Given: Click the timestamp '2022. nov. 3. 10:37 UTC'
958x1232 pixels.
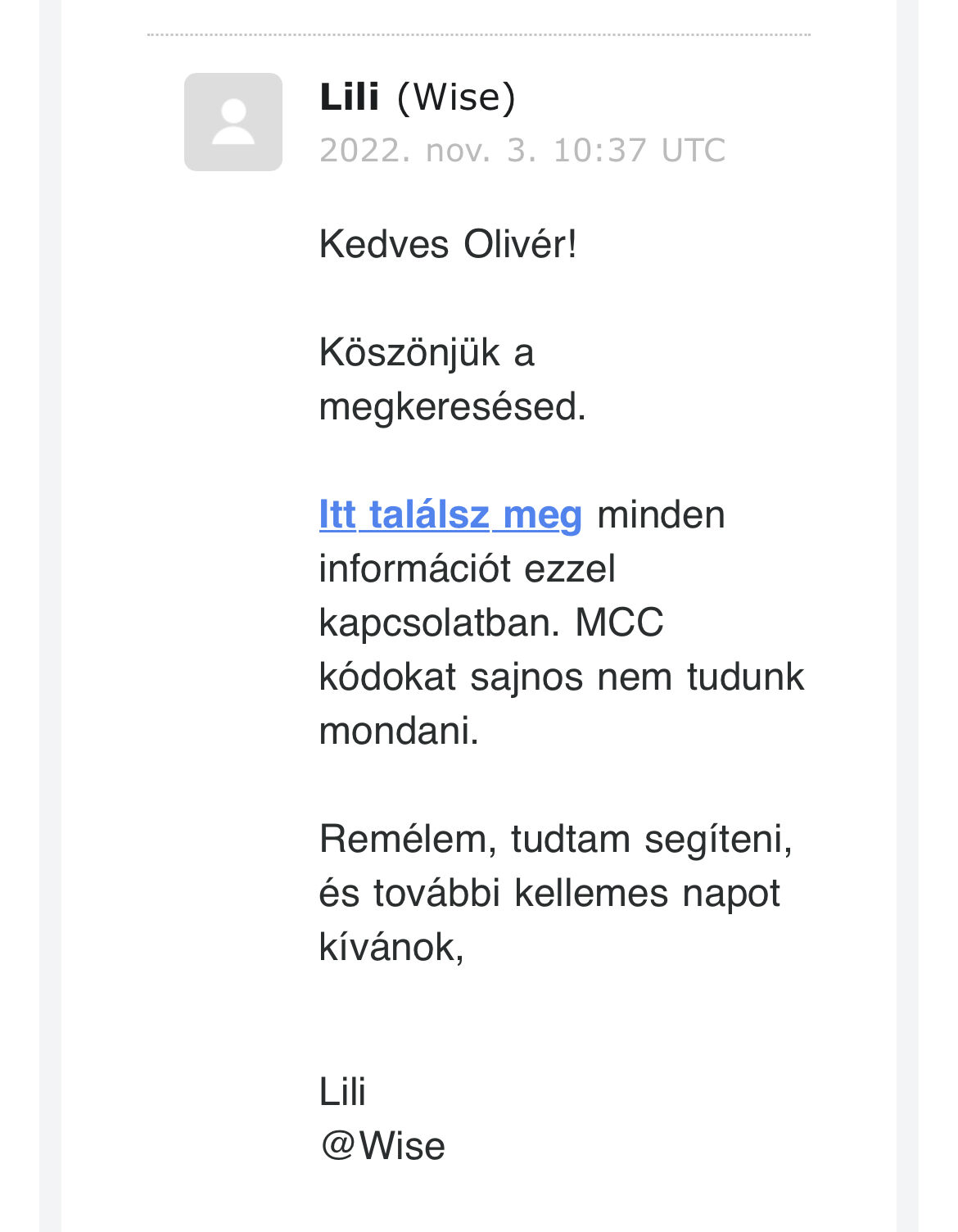Looking at the screenshot, I should coord(522,151).
